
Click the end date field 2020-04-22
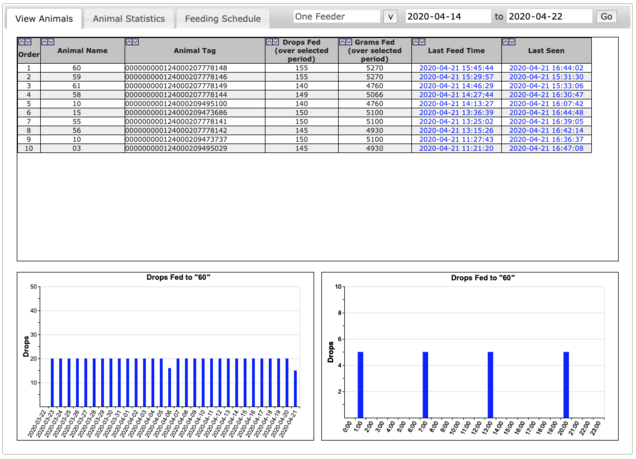click(549, 16)
